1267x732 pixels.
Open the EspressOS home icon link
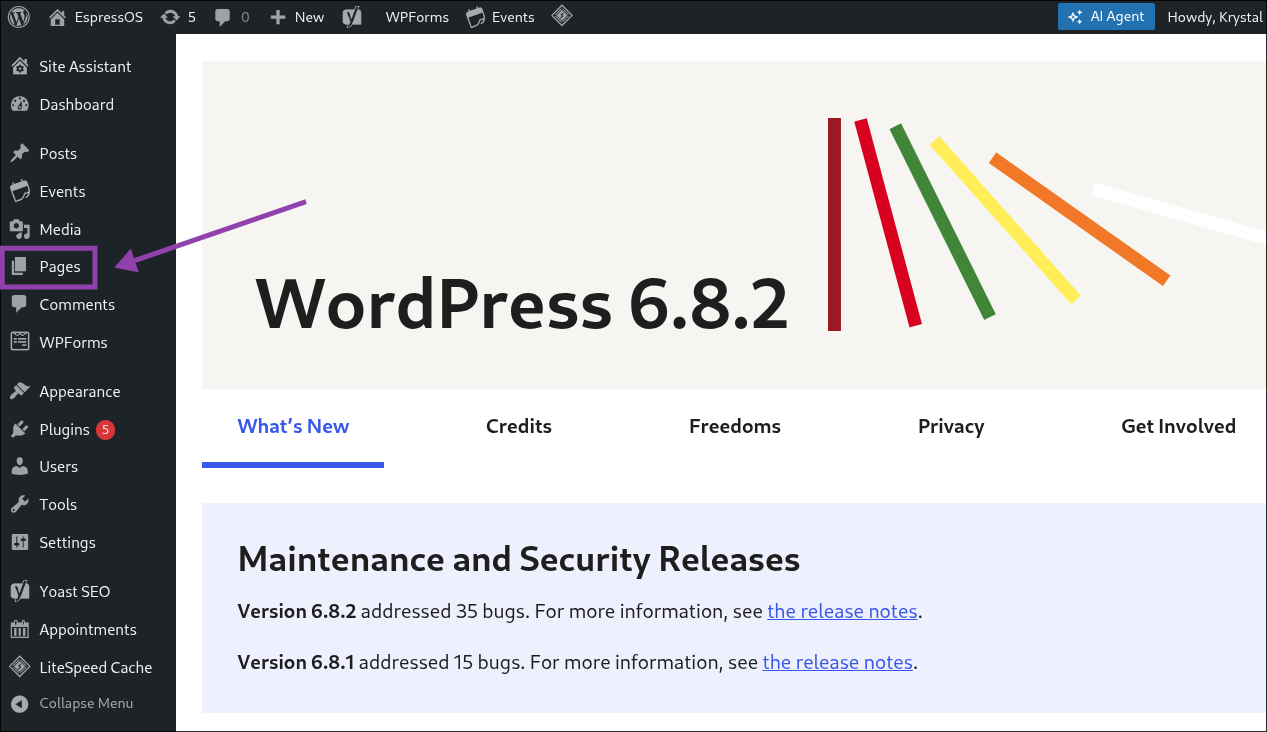(58, 17)
